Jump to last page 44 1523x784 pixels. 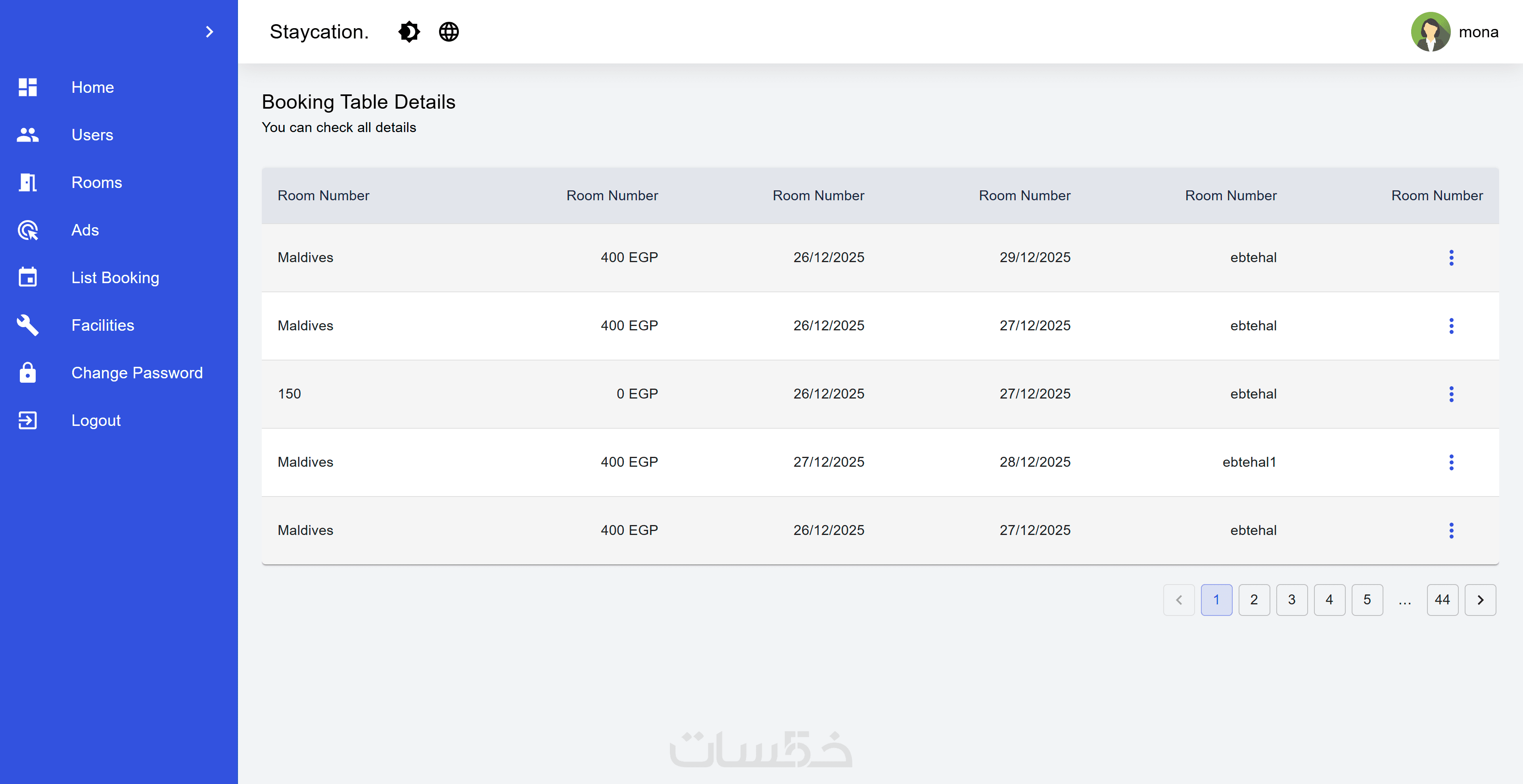(1442, 600)
